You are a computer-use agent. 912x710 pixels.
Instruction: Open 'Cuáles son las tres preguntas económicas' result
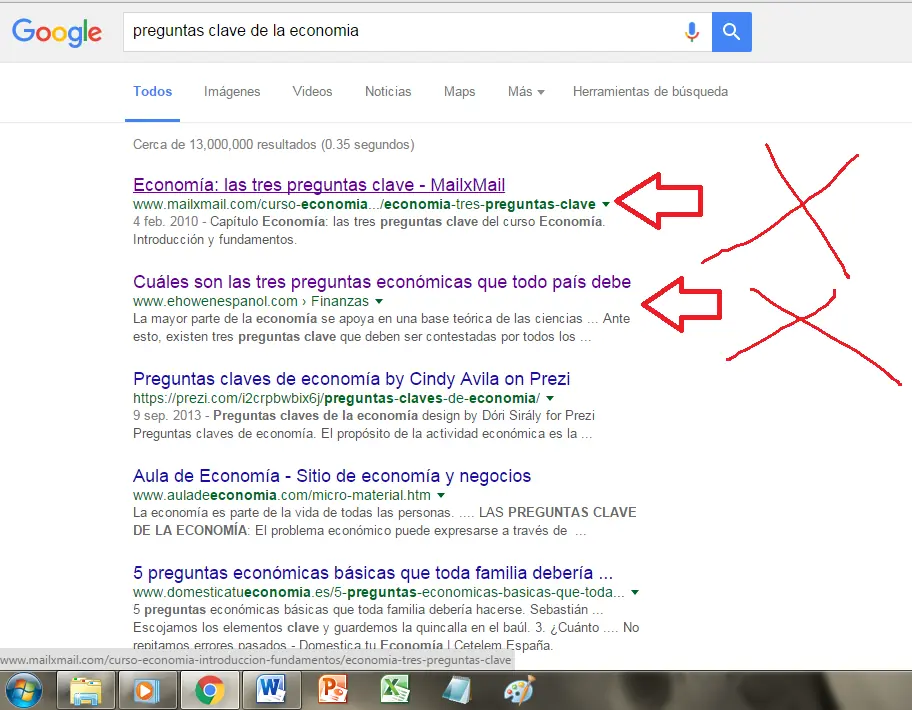382,282
